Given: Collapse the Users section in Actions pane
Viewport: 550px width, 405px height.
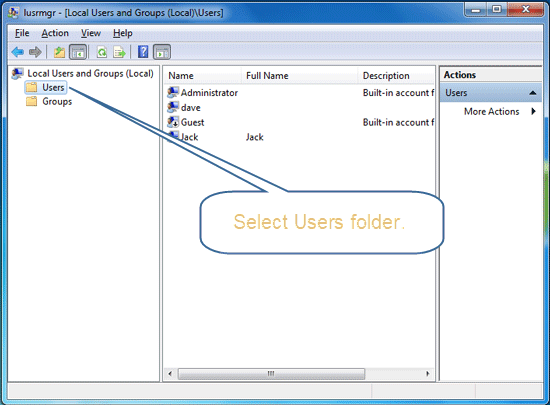Looking at the screenshot, I should (x=532, y=93).
